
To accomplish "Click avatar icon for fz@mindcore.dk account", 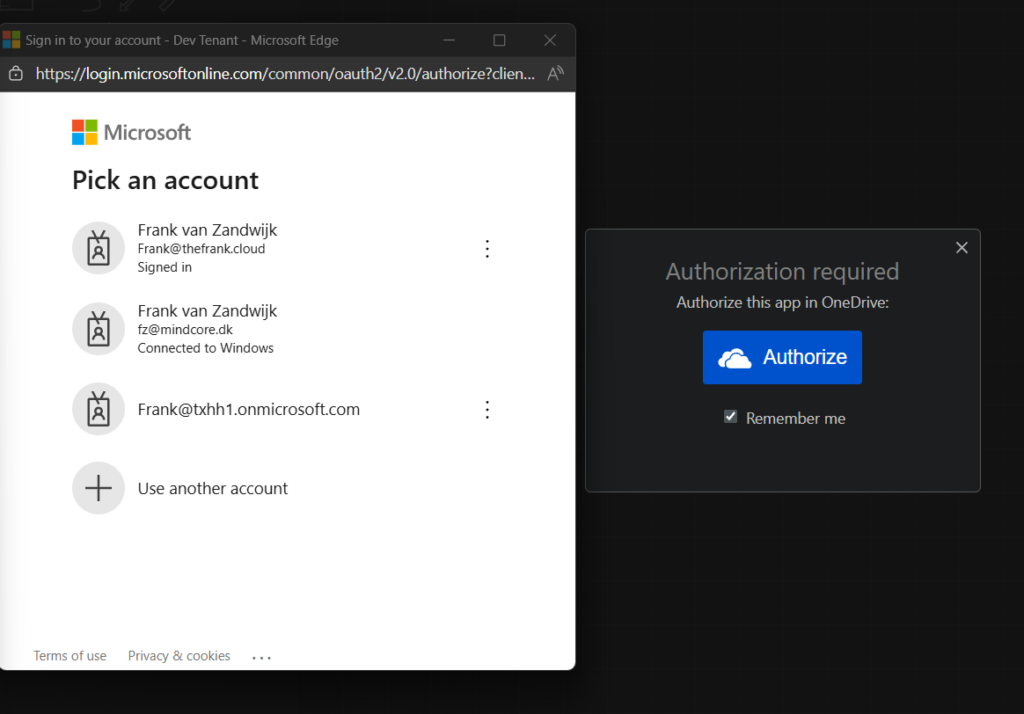I will point(98,329).
